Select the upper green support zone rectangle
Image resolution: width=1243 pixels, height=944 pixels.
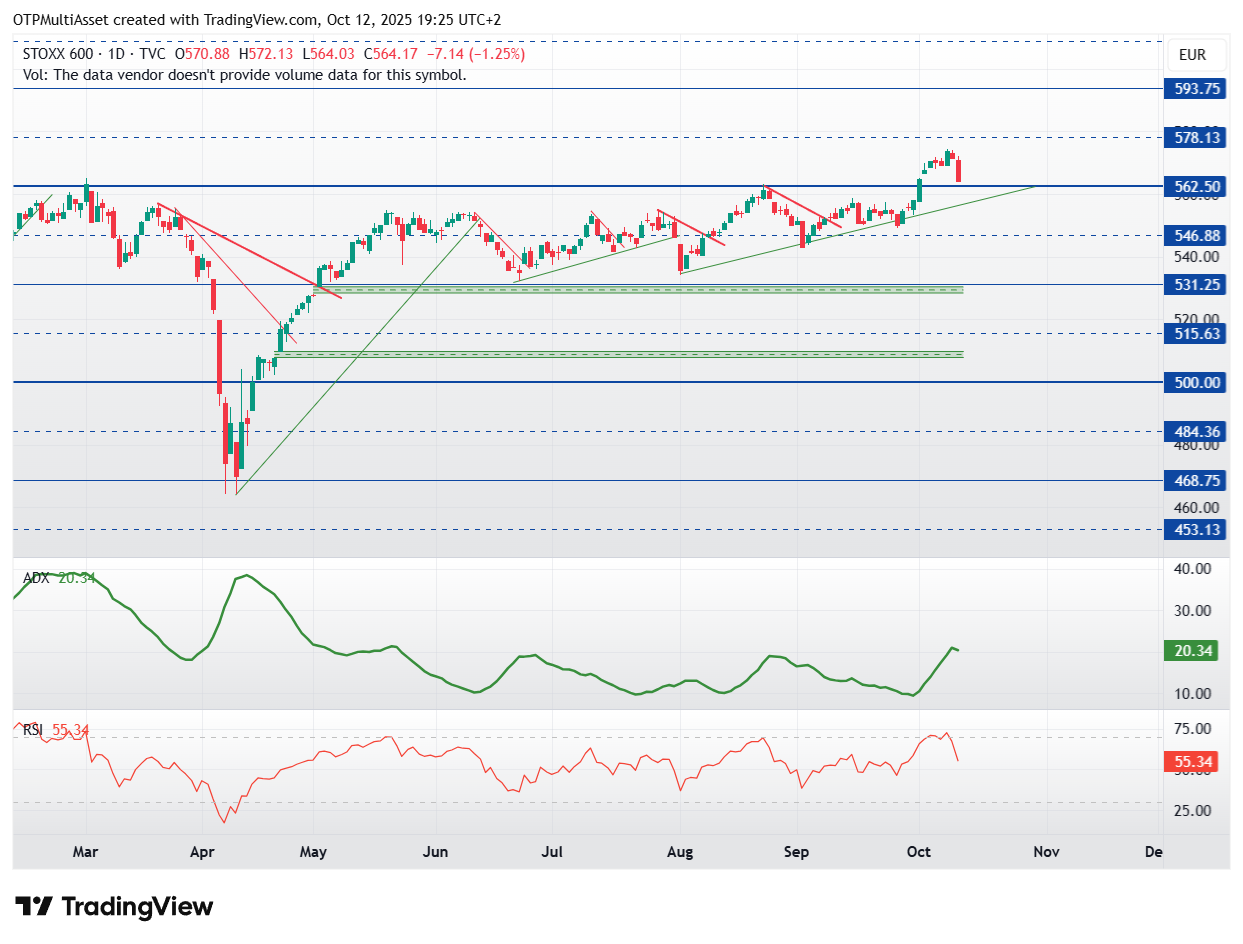pos(638,289)
